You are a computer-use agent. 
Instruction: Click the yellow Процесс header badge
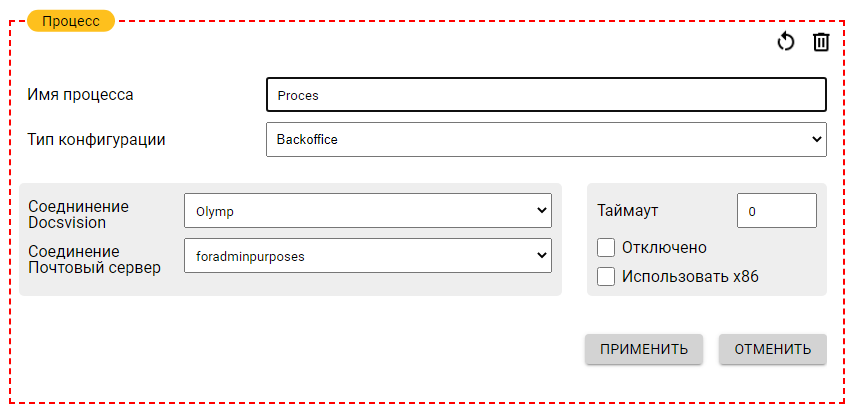tap(71, 21)
